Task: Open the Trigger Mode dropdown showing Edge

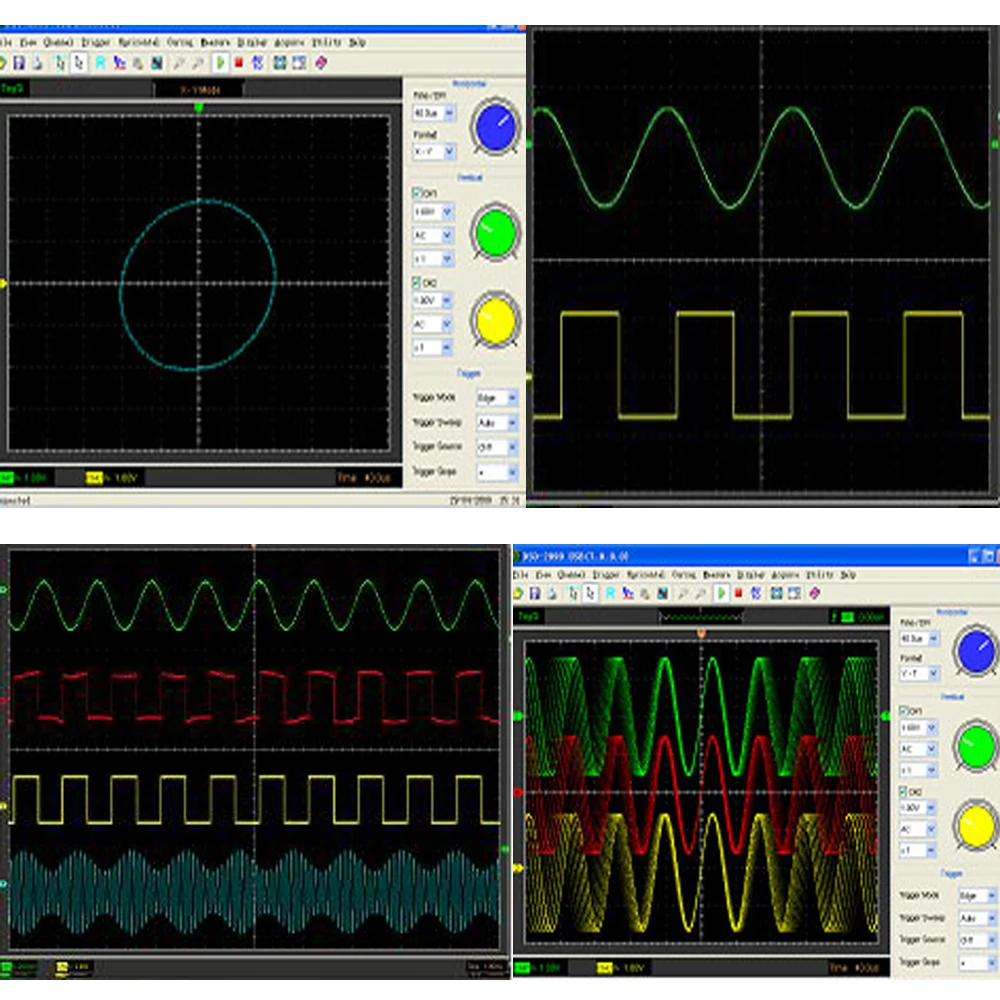Action: click(x=496, y=396)
